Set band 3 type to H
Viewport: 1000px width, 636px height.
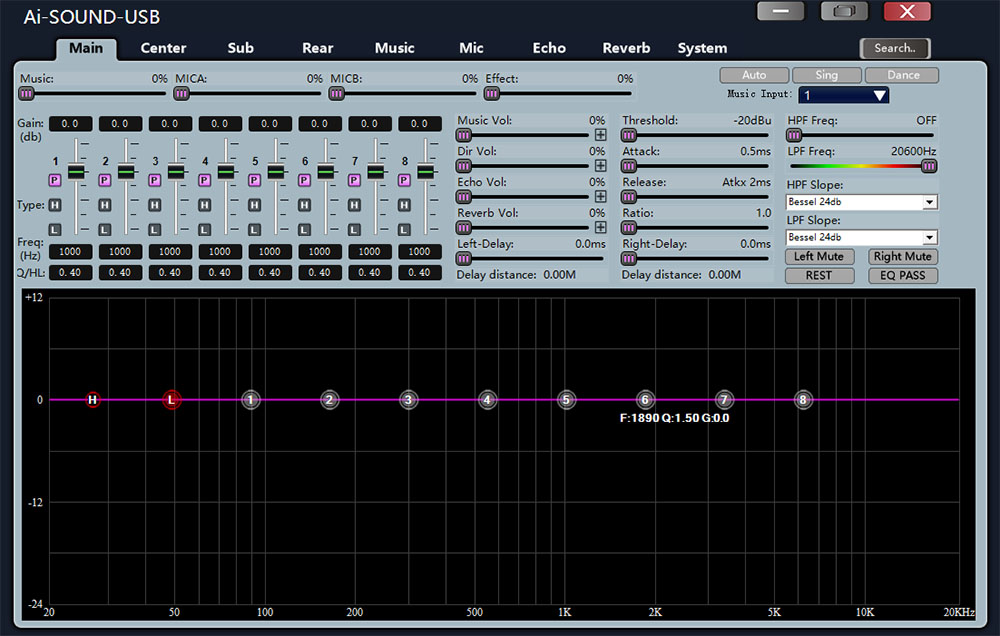click(x=154, y=205)
